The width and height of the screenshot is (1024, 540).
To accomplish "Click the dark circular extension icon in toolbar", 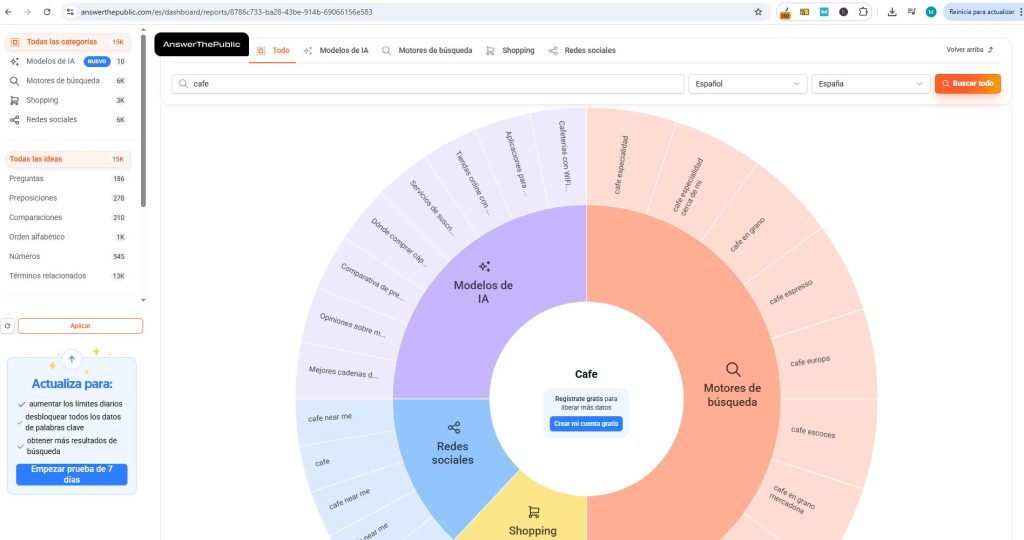I will [x=844, y=12].
